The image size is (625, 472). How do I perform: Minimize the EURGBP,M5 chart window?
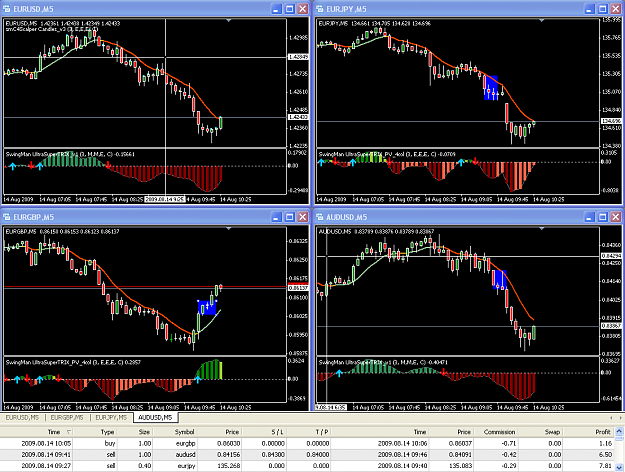click(x=277, y=217)
